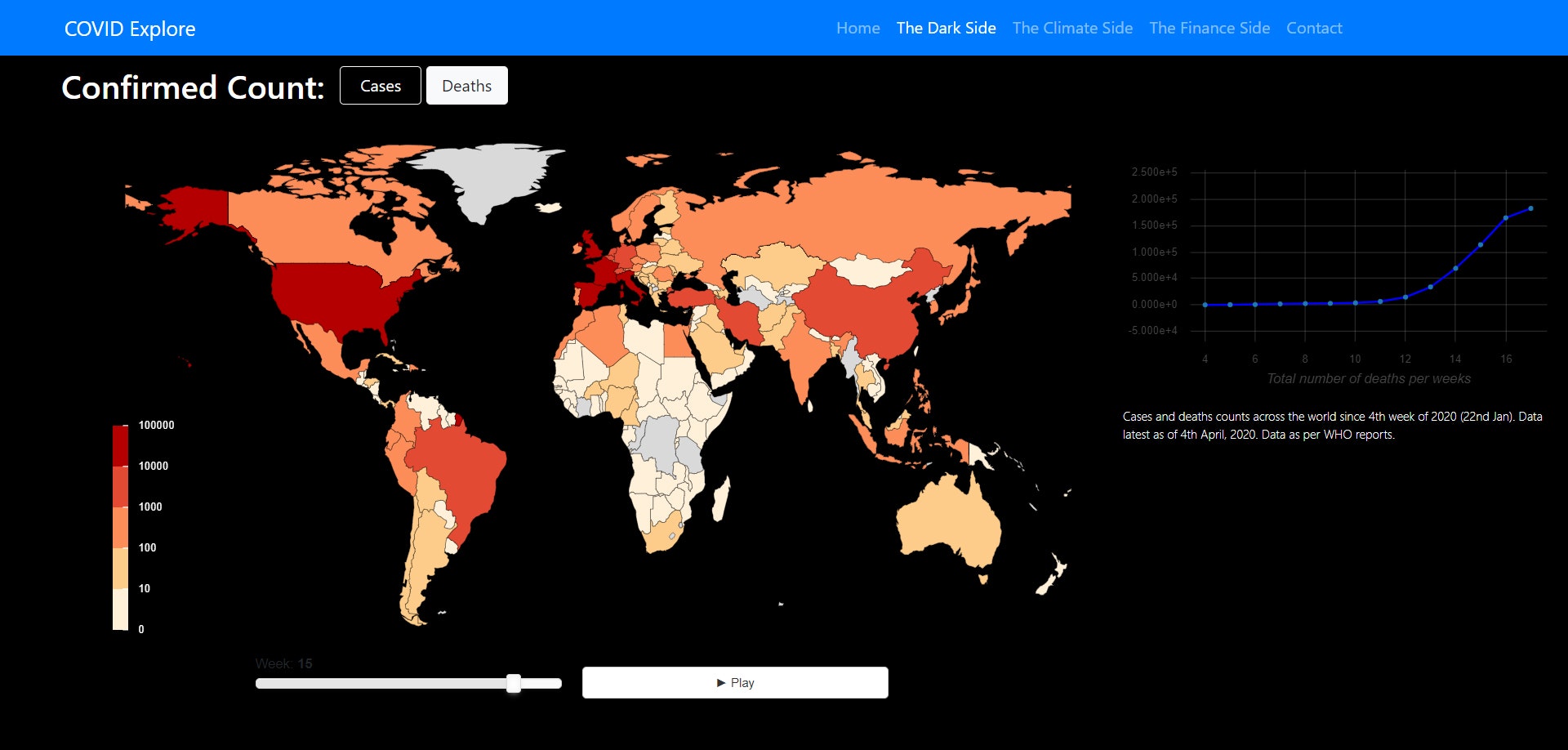This screenshot has height=750, width=1568.
Task: Switch the count to Deaths
Action: point(467,86)
